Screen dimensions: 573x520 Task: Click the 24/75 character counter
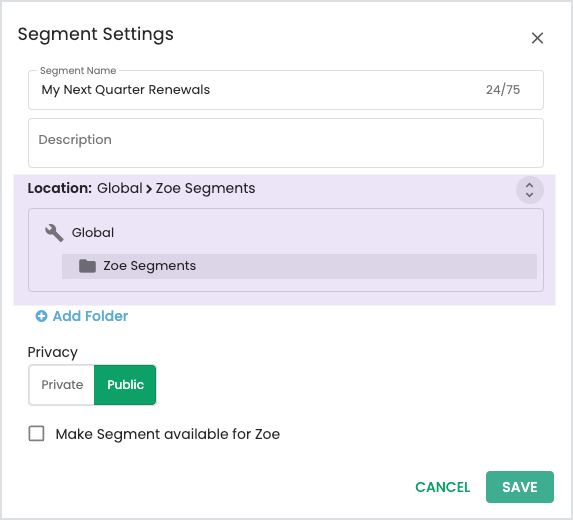click(503, 90)
